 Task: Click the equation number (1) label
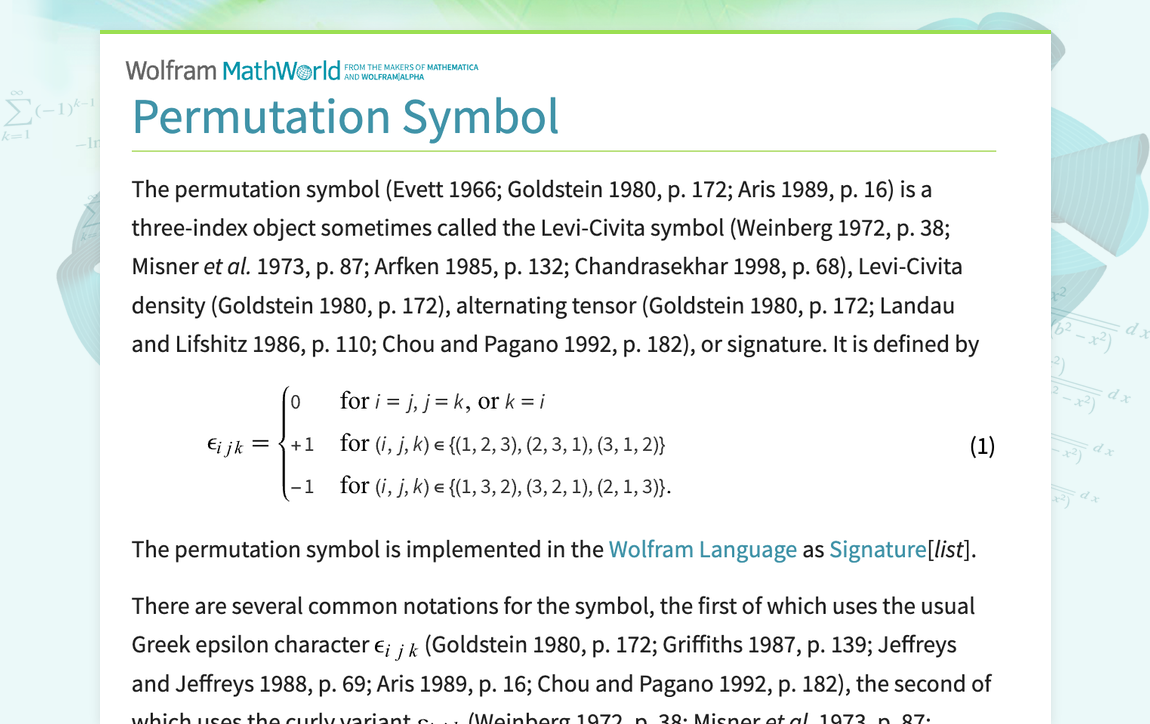point(981,445)
